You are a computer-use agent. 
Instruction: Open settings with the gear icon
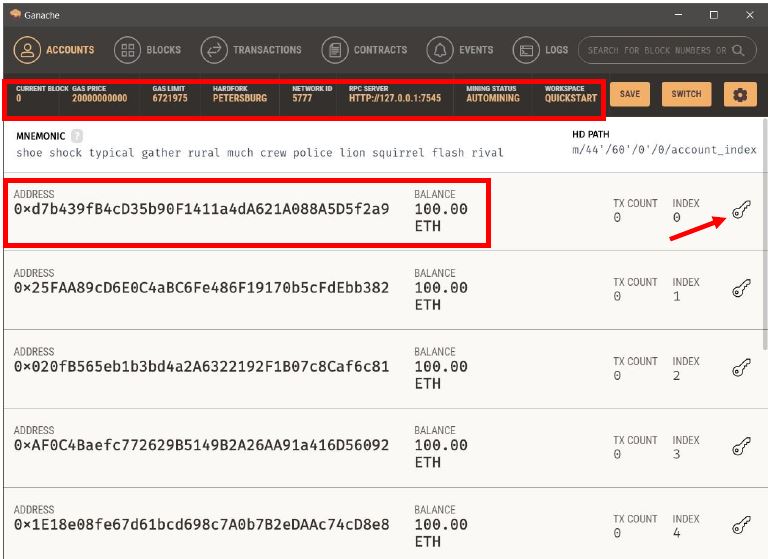click(740, 95)
